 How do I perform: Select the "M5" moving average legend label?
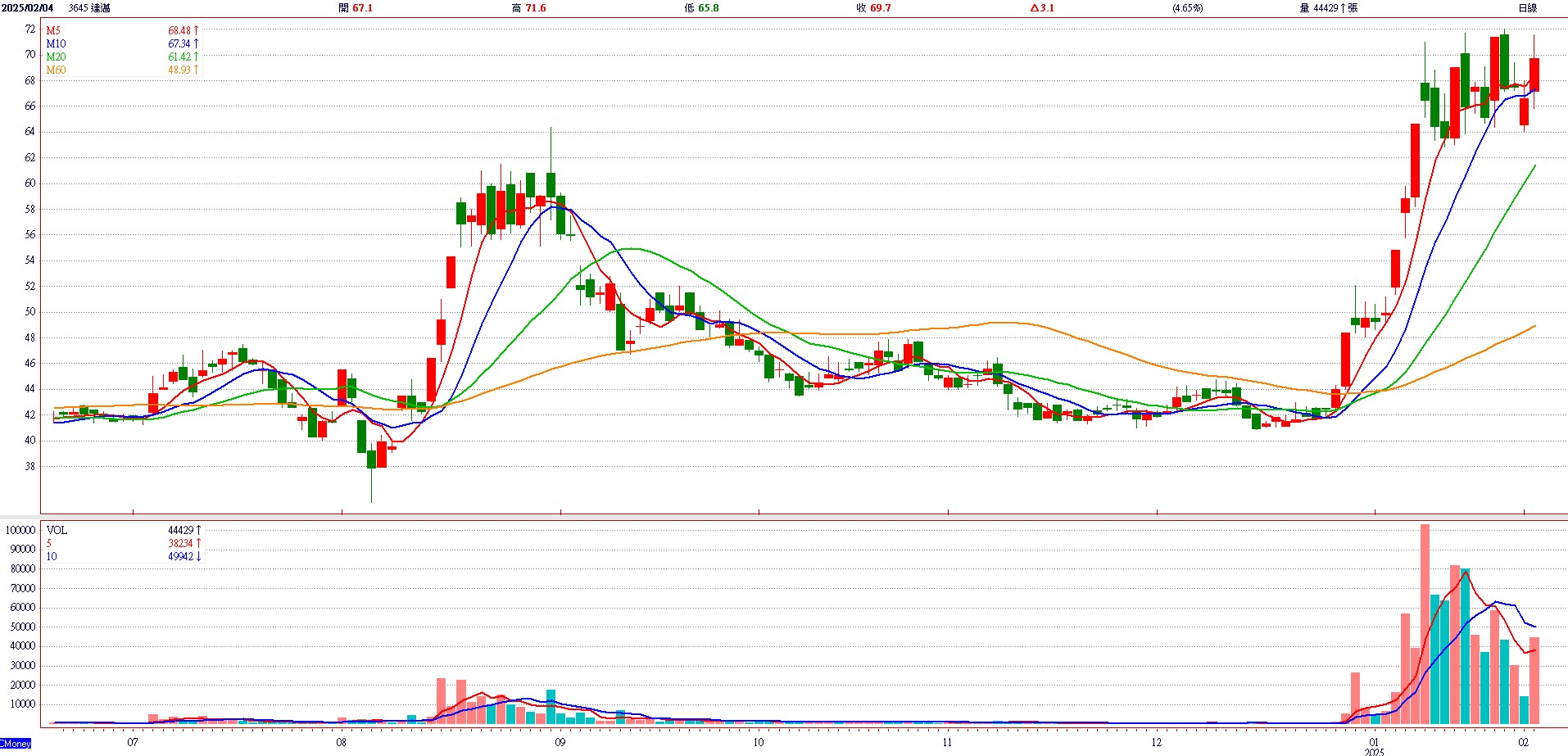tap(53, 31)
